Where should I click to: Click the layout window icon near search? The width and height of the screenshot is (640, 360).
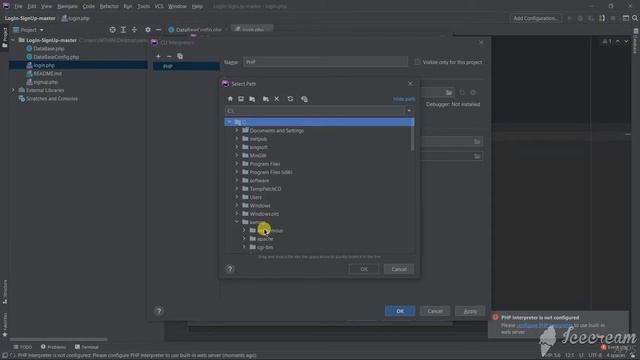626,18
